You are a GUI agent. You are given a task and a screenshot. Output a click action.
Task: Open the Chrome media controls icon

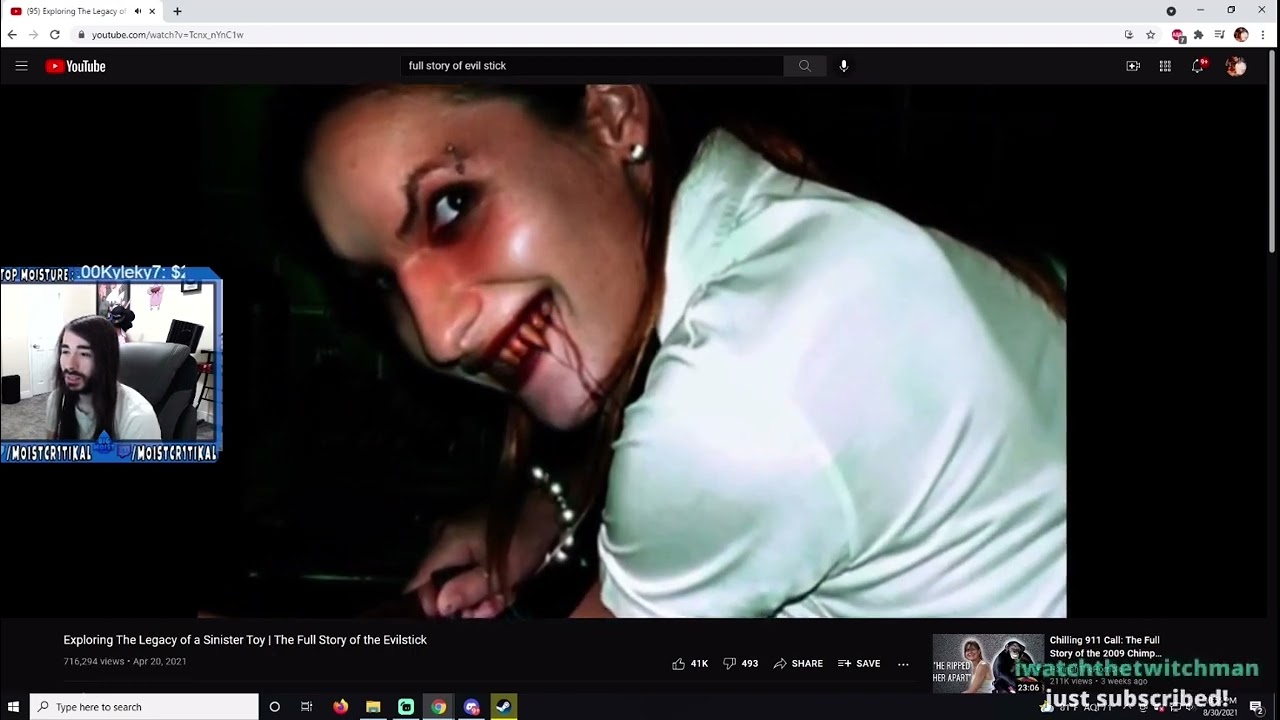(1220, 35)
